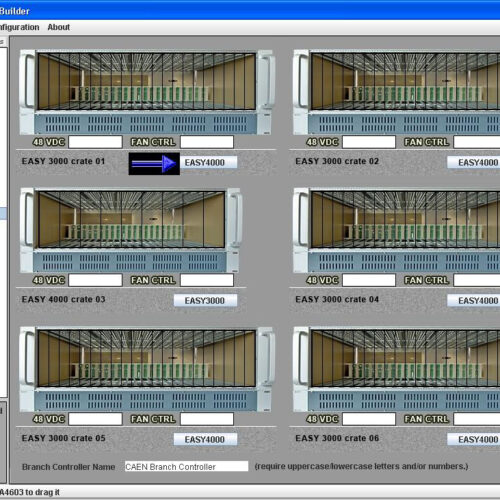
Task: Click the 'Branch Controller Name' label
Action: pos(68,467)
